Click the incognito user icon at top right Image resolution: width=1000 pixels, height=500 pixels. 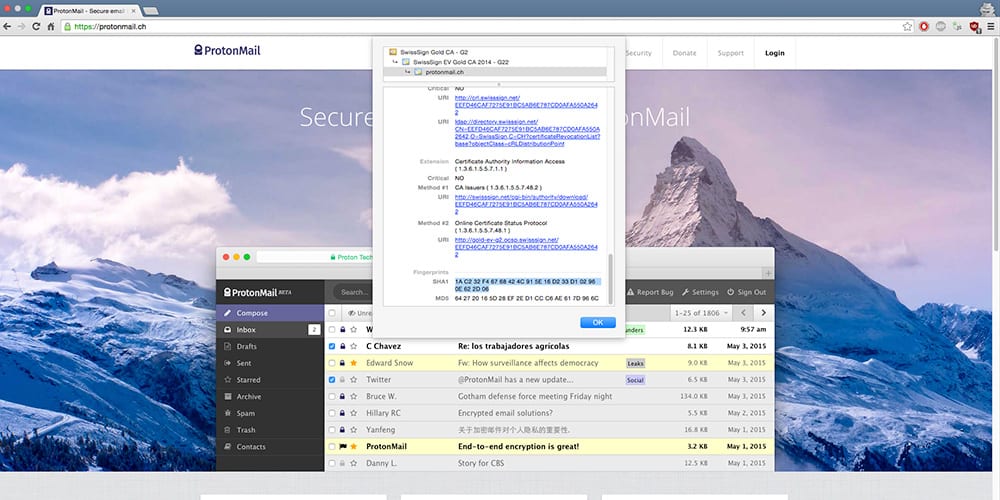click(x=987, y=8)
